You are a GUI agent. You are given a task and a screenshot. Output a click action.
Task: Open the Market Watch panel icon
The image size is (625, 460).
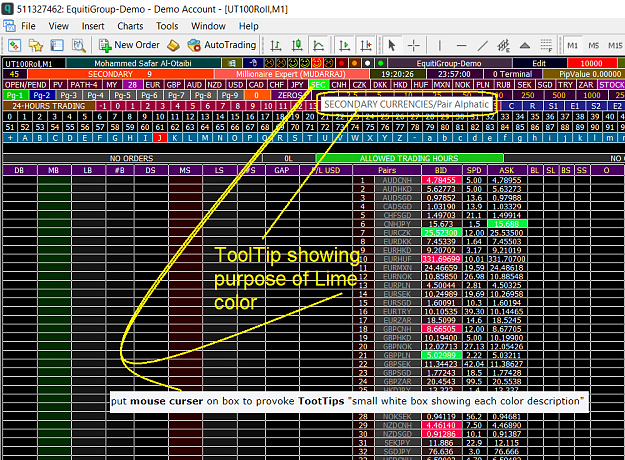57,45
